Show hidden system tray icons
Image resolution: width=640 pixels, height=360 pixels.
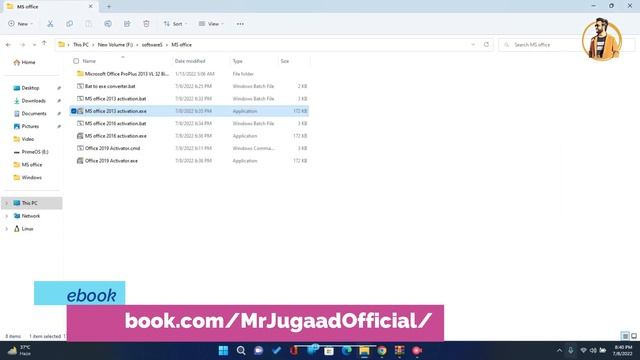pos(559,351)
